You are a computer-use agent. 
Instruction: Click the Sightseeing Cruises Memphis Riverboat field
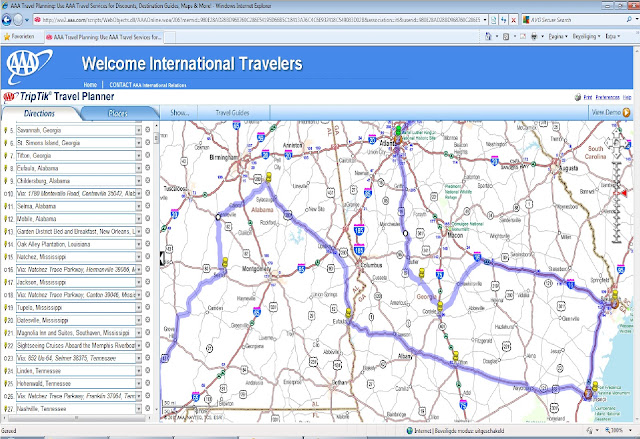[x=76, y=345]
